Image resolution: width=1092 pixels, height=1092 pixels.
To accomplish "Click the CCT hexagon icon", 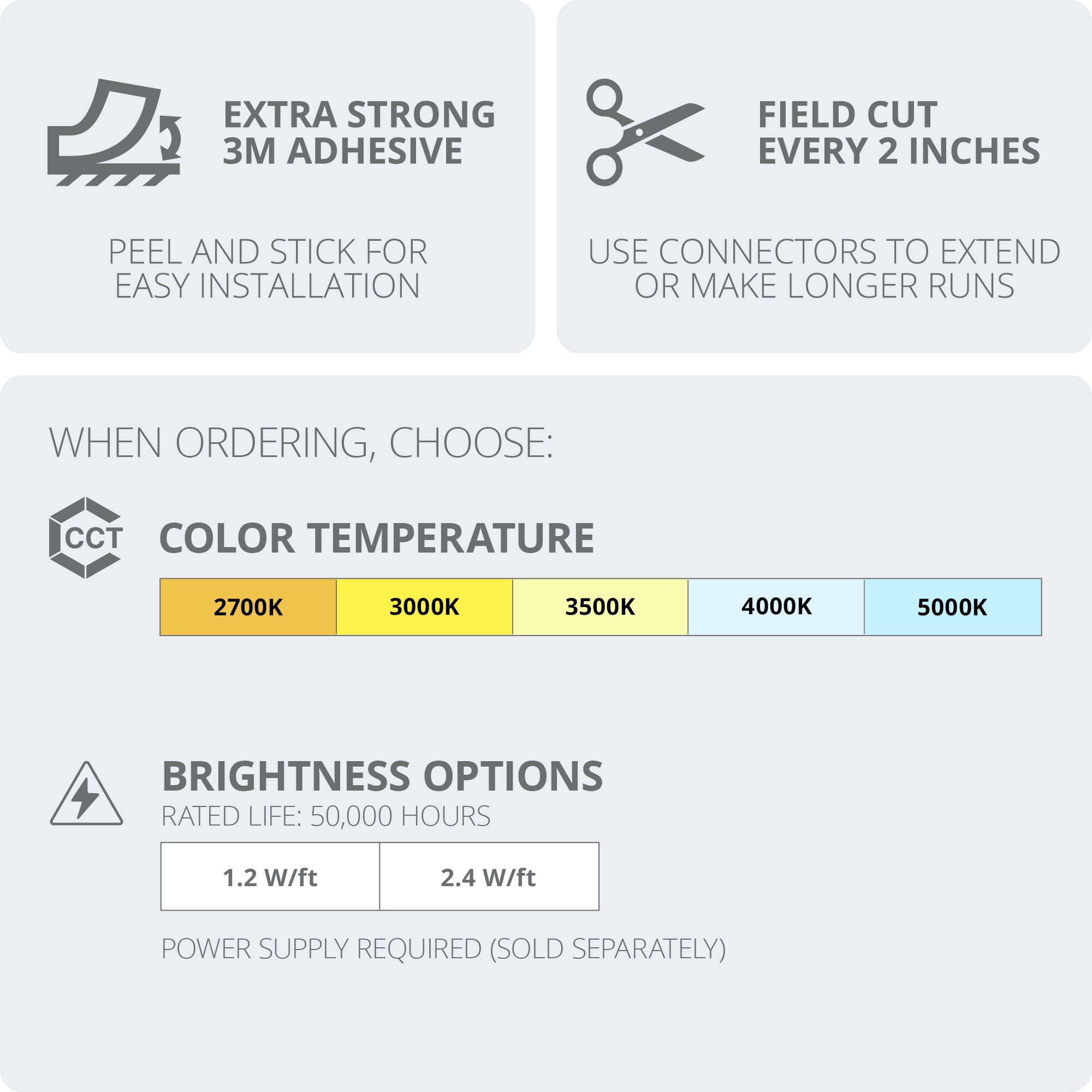I will pos(86,537).
